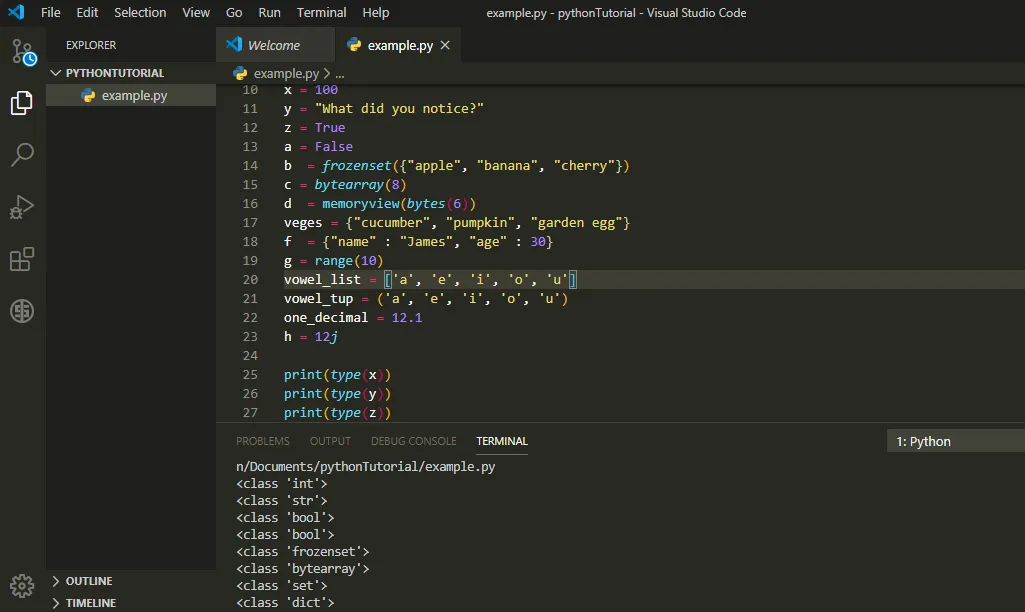The image size is (1025, 612).
Task: Click memoryview on line 16
Action: 360,204
